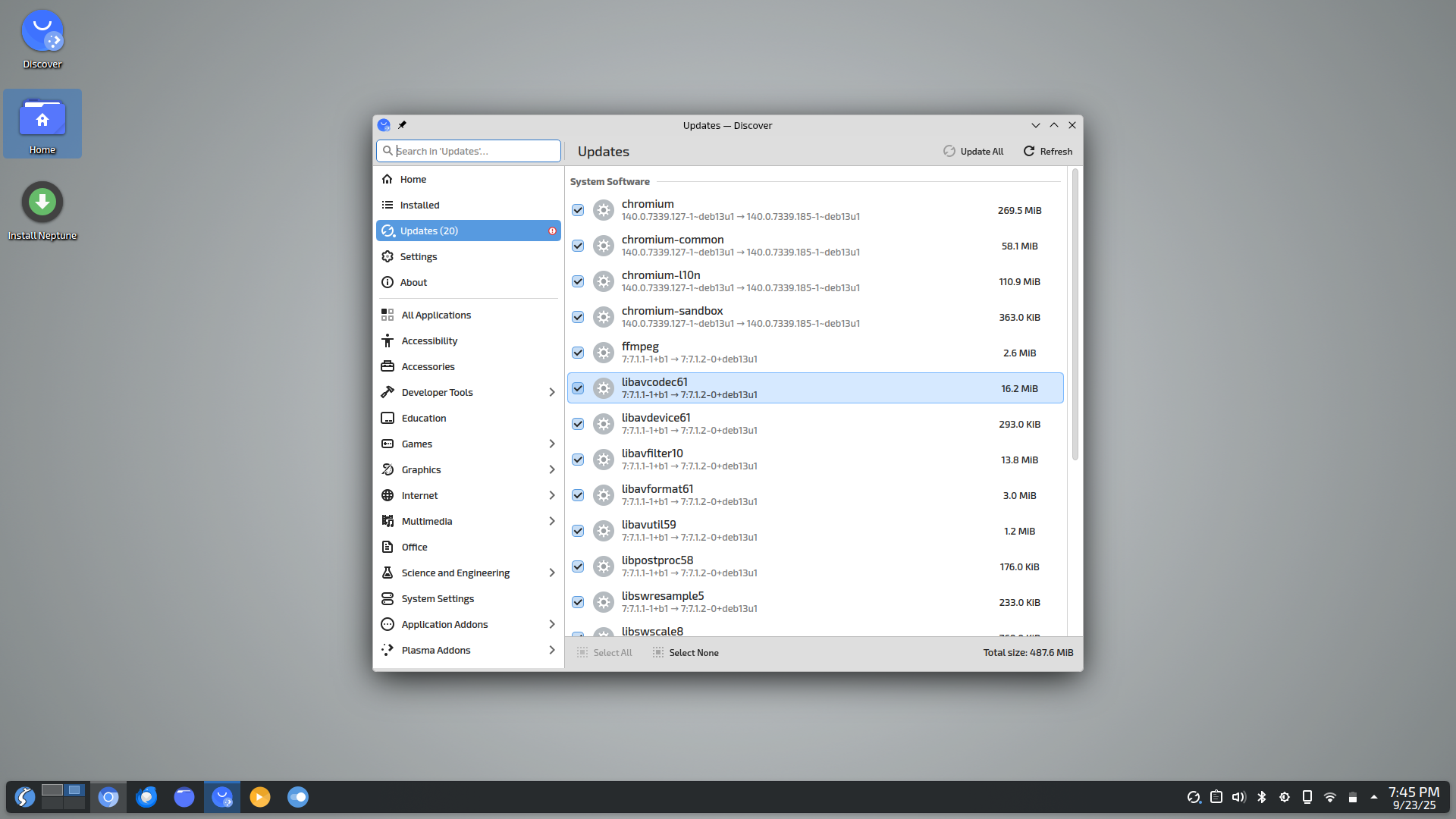This screenshot has height=819, width=1456.
Task: Click the Refresh icon in header
Action: (x=1029, y=152)
